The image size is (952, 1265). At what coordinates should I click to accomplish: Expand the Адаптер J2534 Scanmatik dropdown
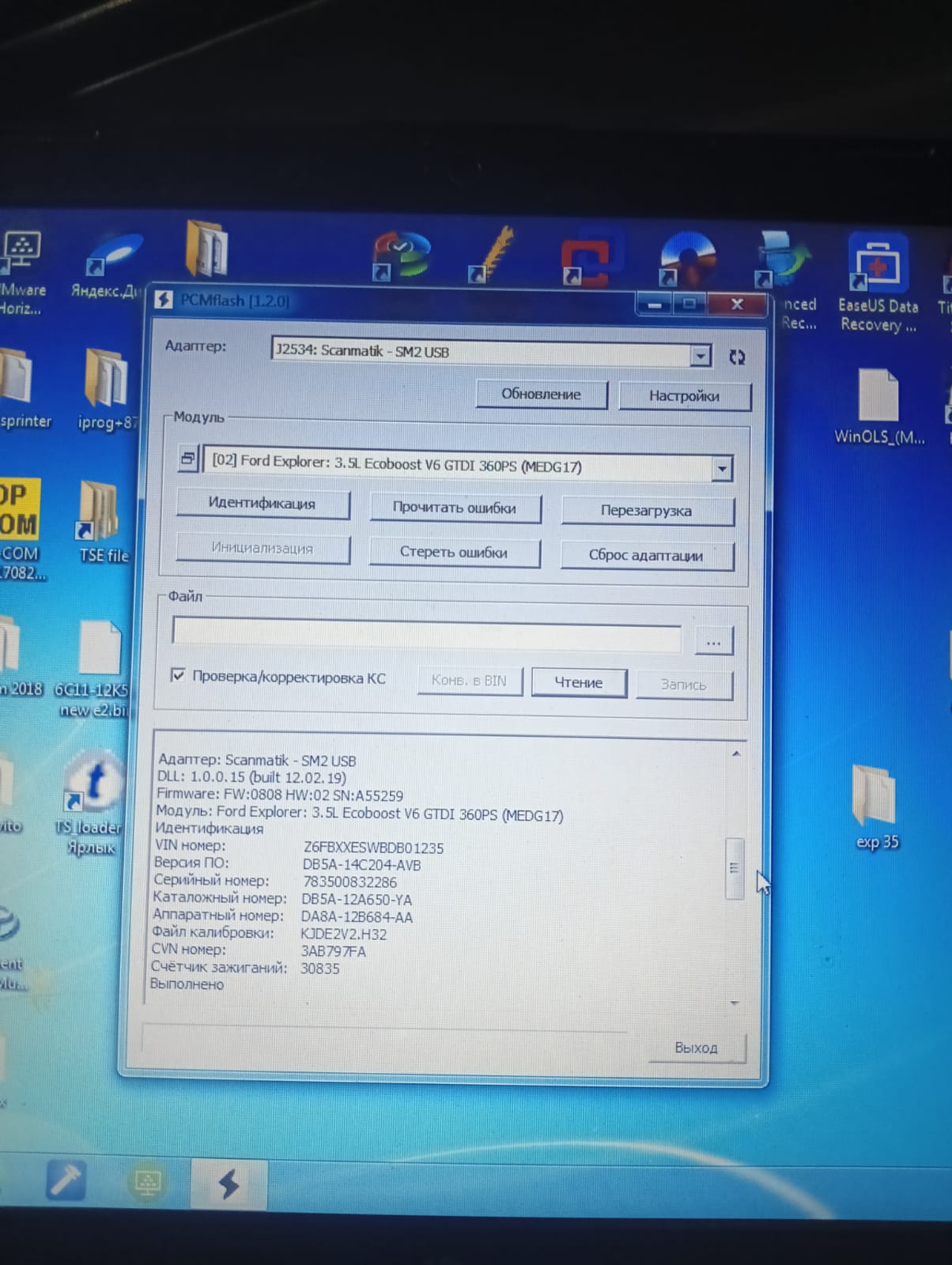click(700, 356)
